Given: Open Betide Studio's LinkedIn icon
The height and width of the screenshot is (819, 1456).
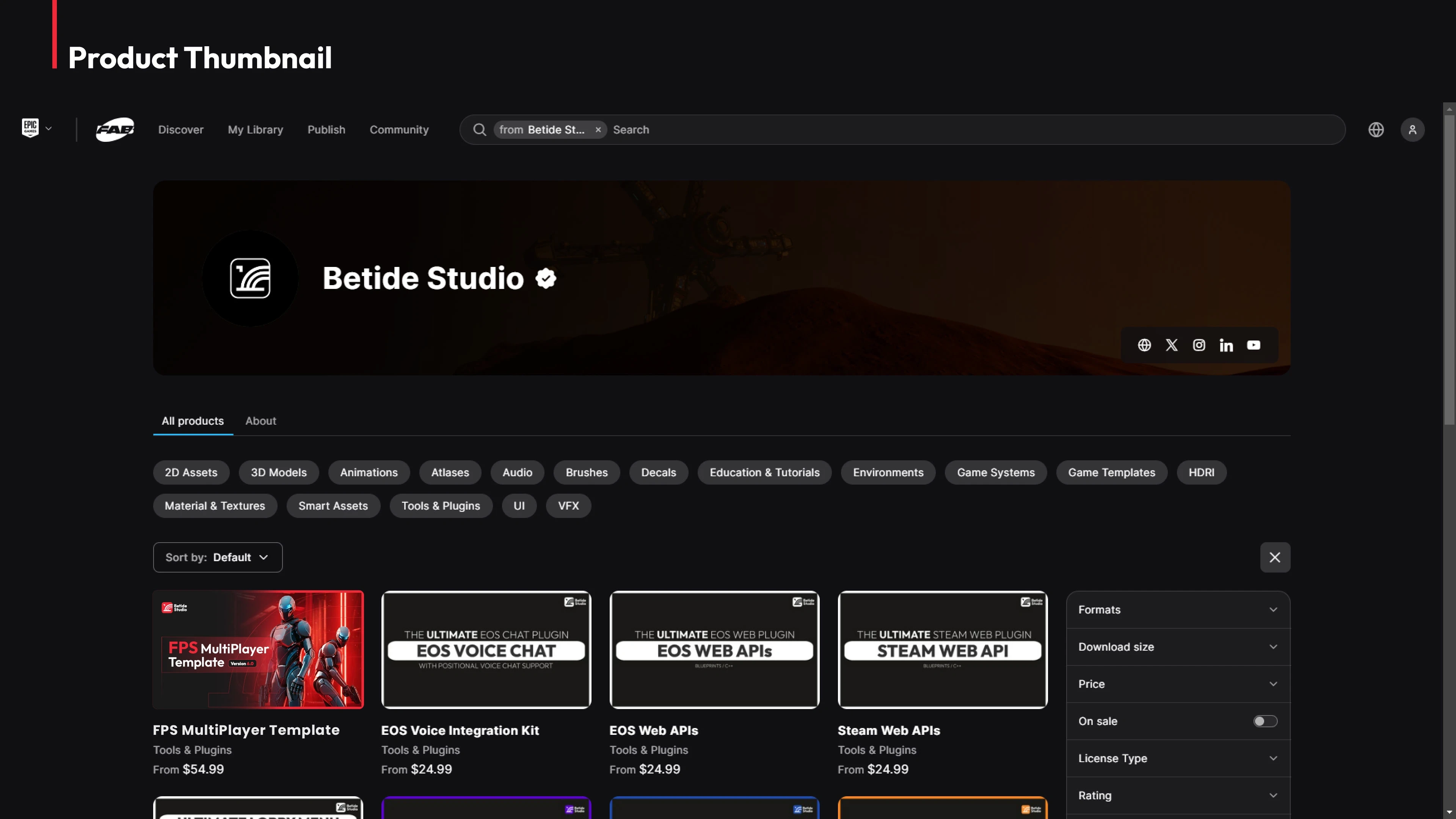Looking at the screenshot, I should click(1226, 345).
